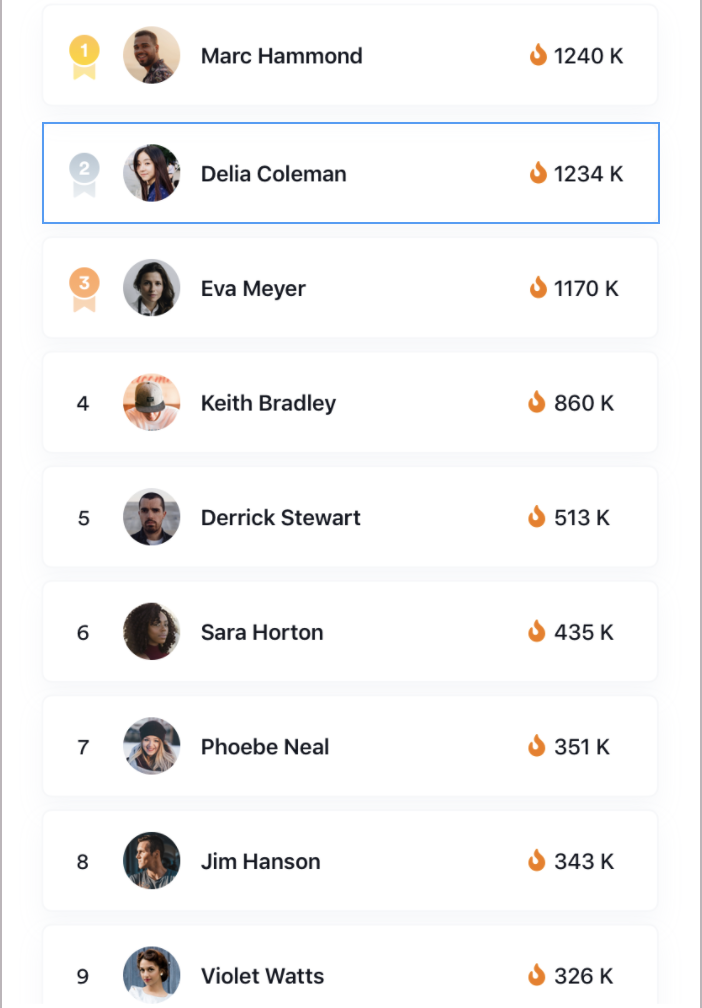Open Marc Hammond's profile picture

(152, 55)
